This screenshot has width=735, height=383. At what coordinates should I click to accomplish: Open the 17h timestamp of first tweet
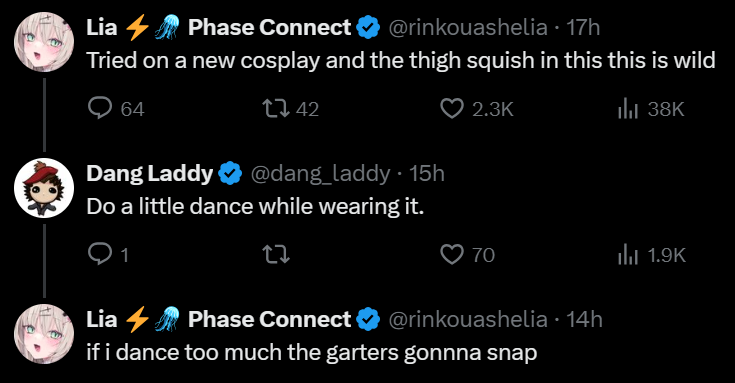point(583,28)
